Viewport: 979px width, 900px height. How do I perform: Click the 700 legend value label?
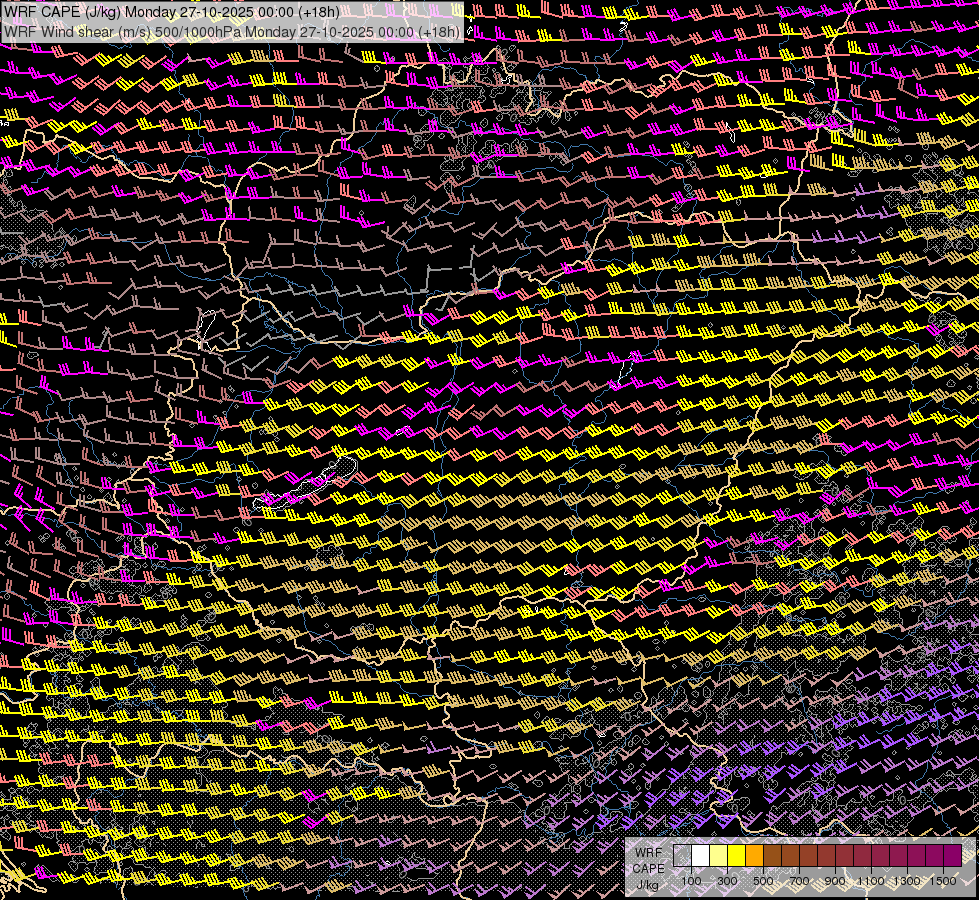(799, 881)
